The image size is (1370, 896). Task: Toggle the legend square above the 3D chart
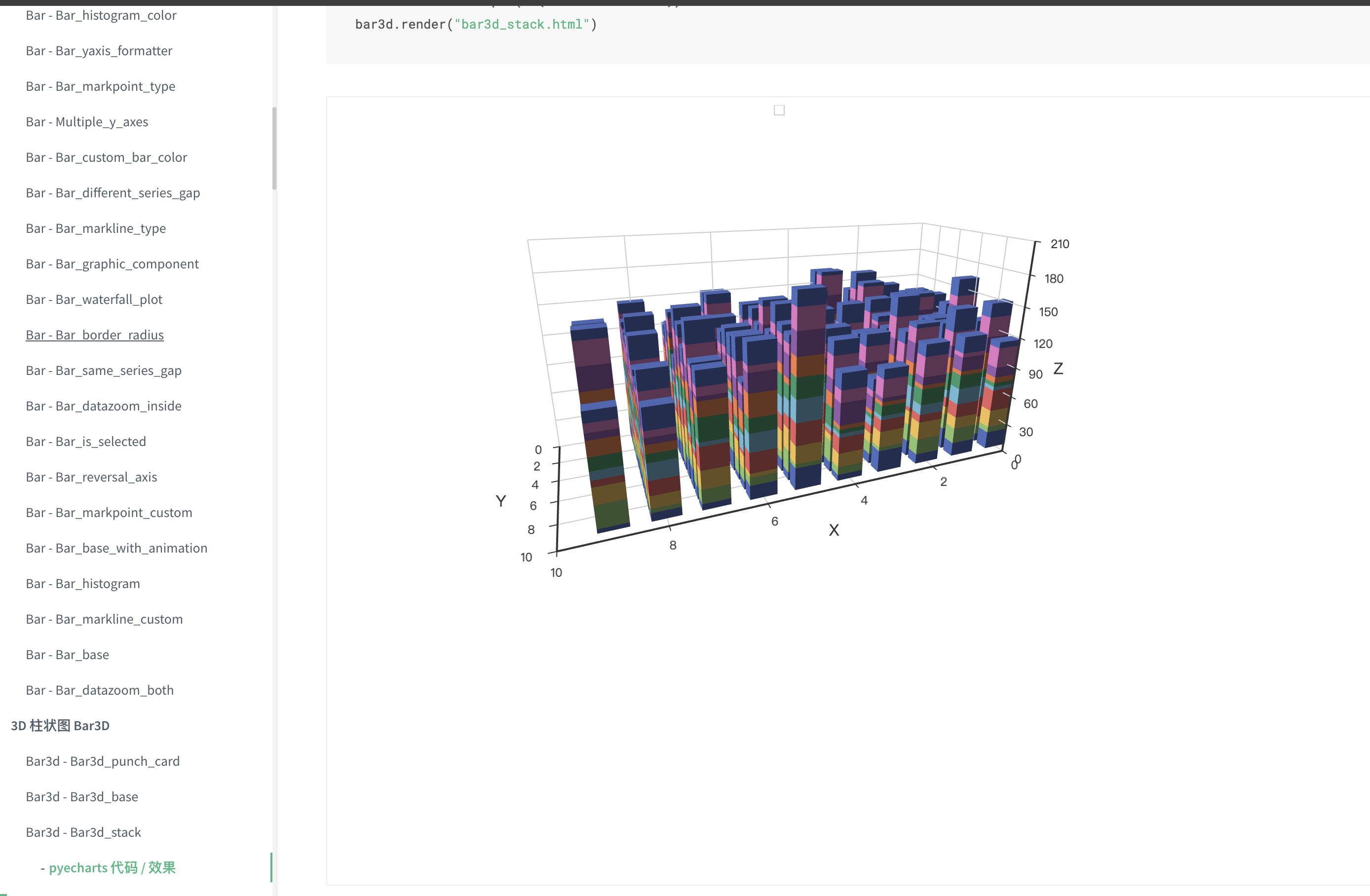[779, 110]
